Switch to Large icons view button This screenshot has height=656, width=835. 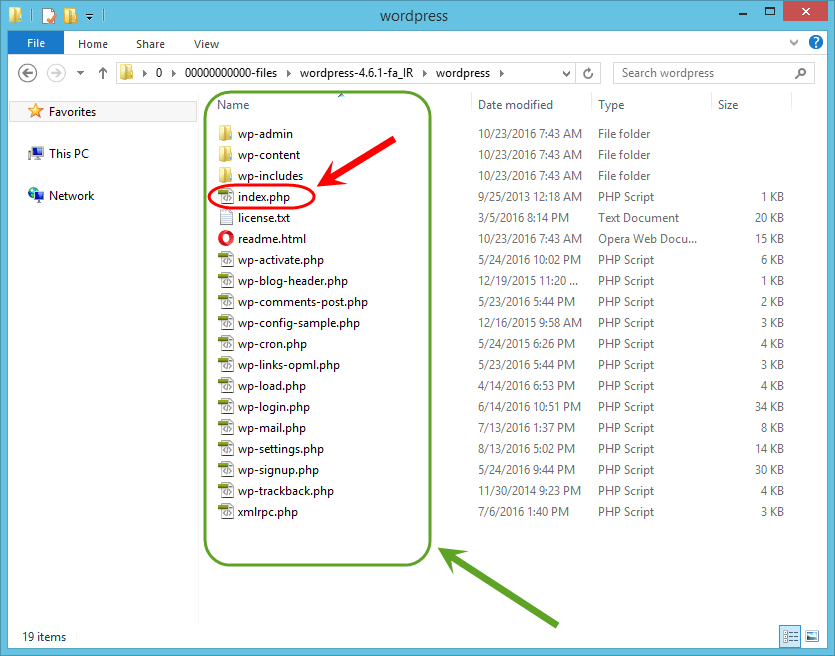click(x=812, y=636)
